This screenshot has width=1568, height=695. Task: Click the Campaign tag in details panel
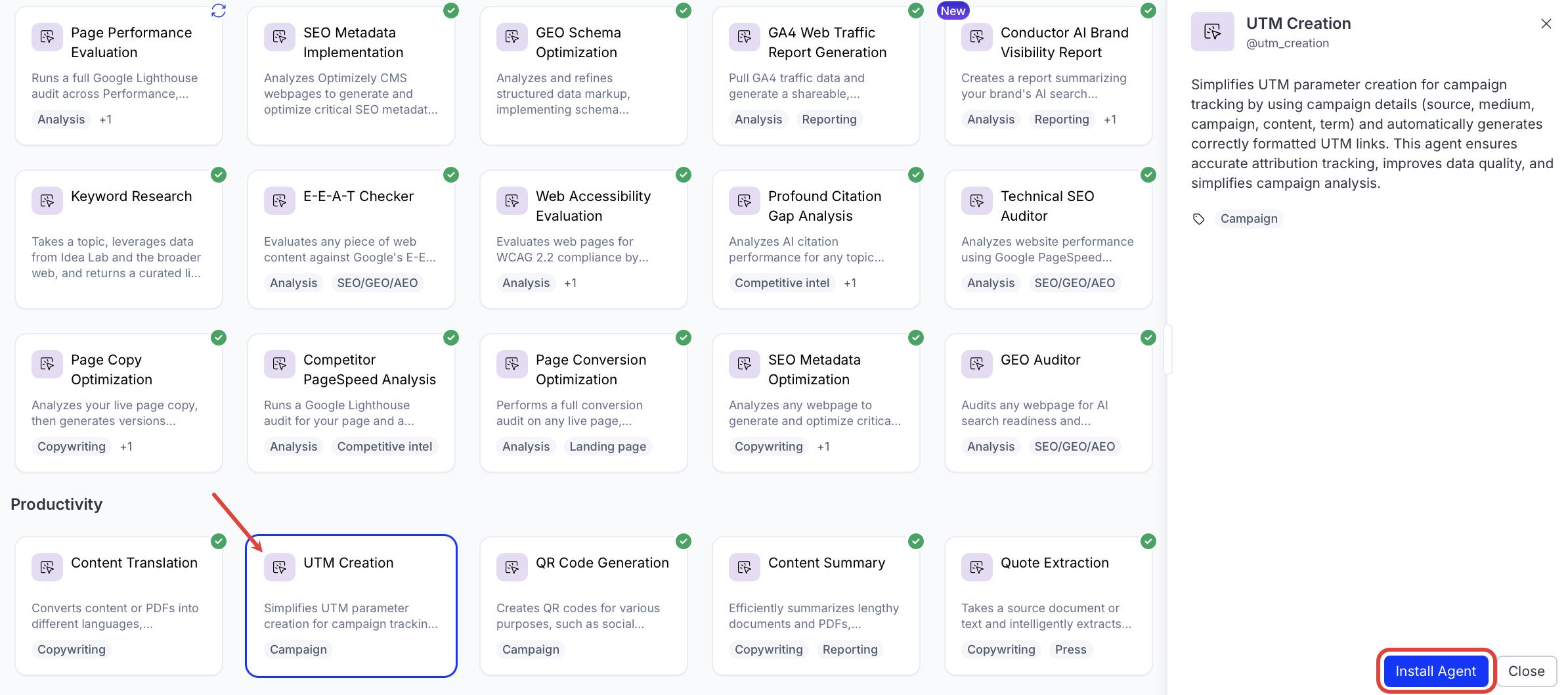click(1249, 219)
